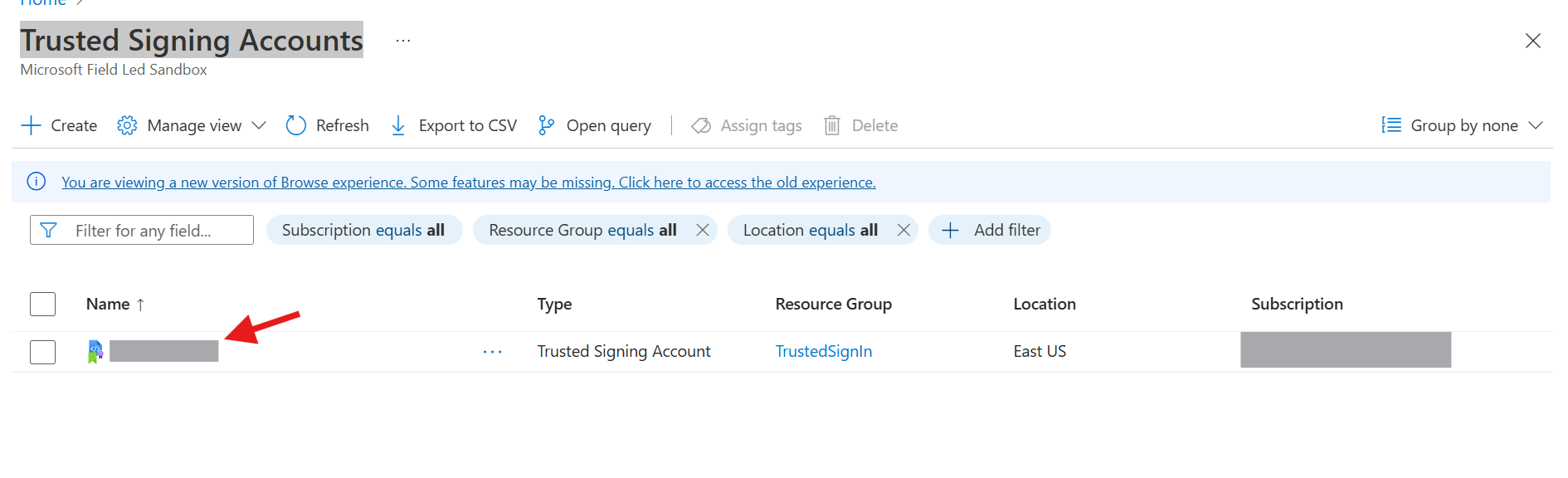Click the Assign tags tag icon
This screenshot has width=1568, height=478.
tap(701, 125)
